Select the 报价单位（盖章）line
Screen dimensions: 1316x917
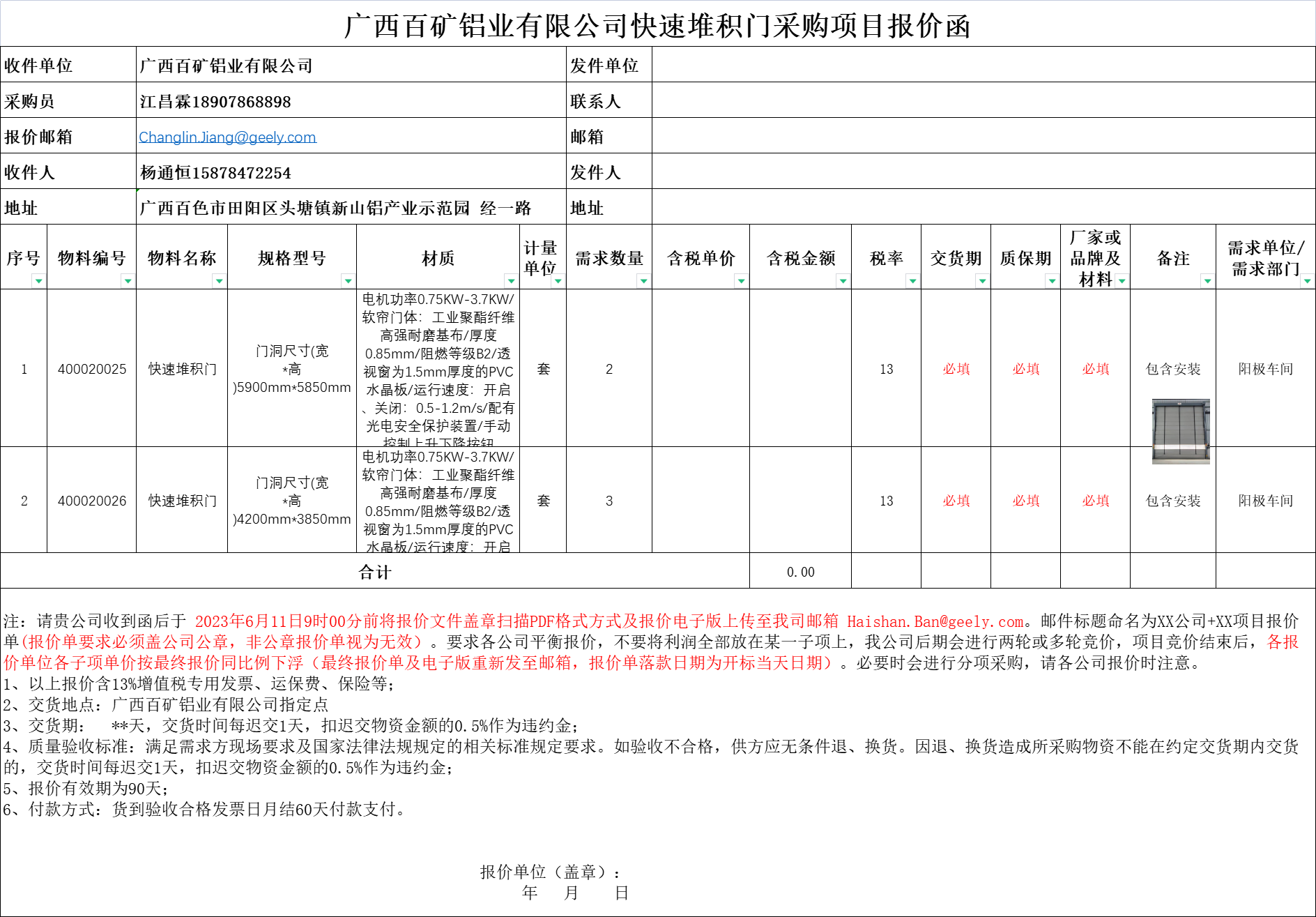(x=550, y=872)
